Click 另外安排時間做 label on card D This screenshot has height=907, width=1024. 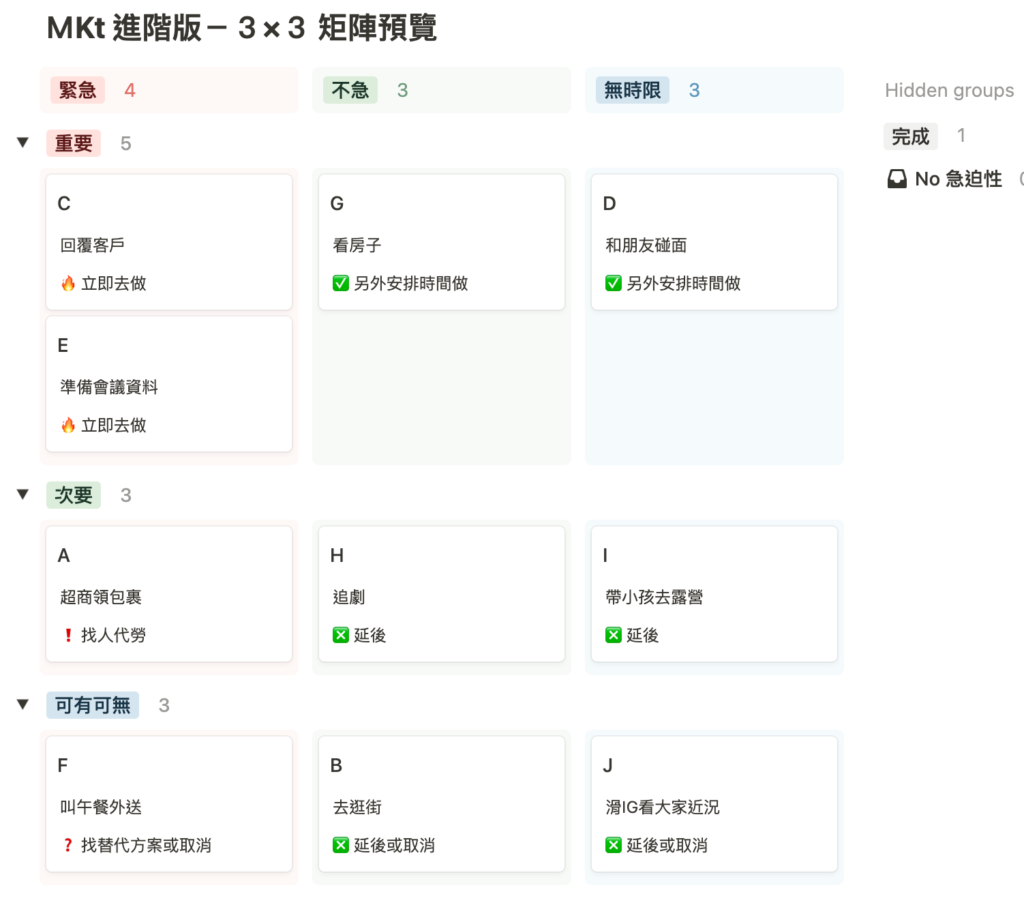click(x=684, y=283)
